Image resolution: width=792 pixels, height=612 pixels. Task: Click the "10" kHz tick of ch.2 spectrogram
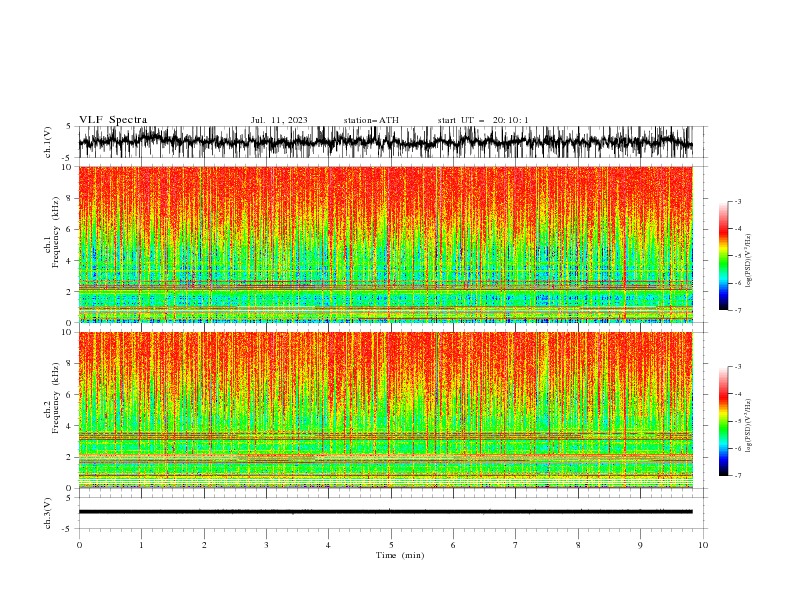click(x=66, y=332)
